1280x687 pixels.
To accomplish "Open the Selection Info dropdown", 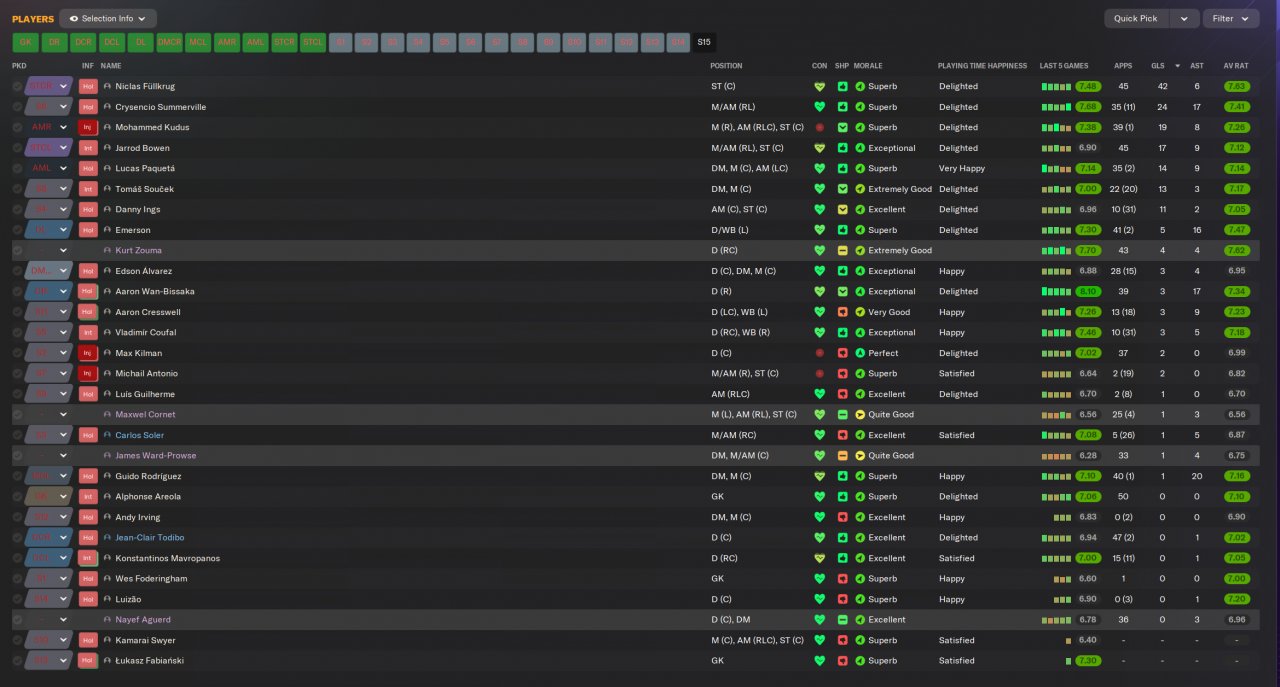I will (107, 18).
